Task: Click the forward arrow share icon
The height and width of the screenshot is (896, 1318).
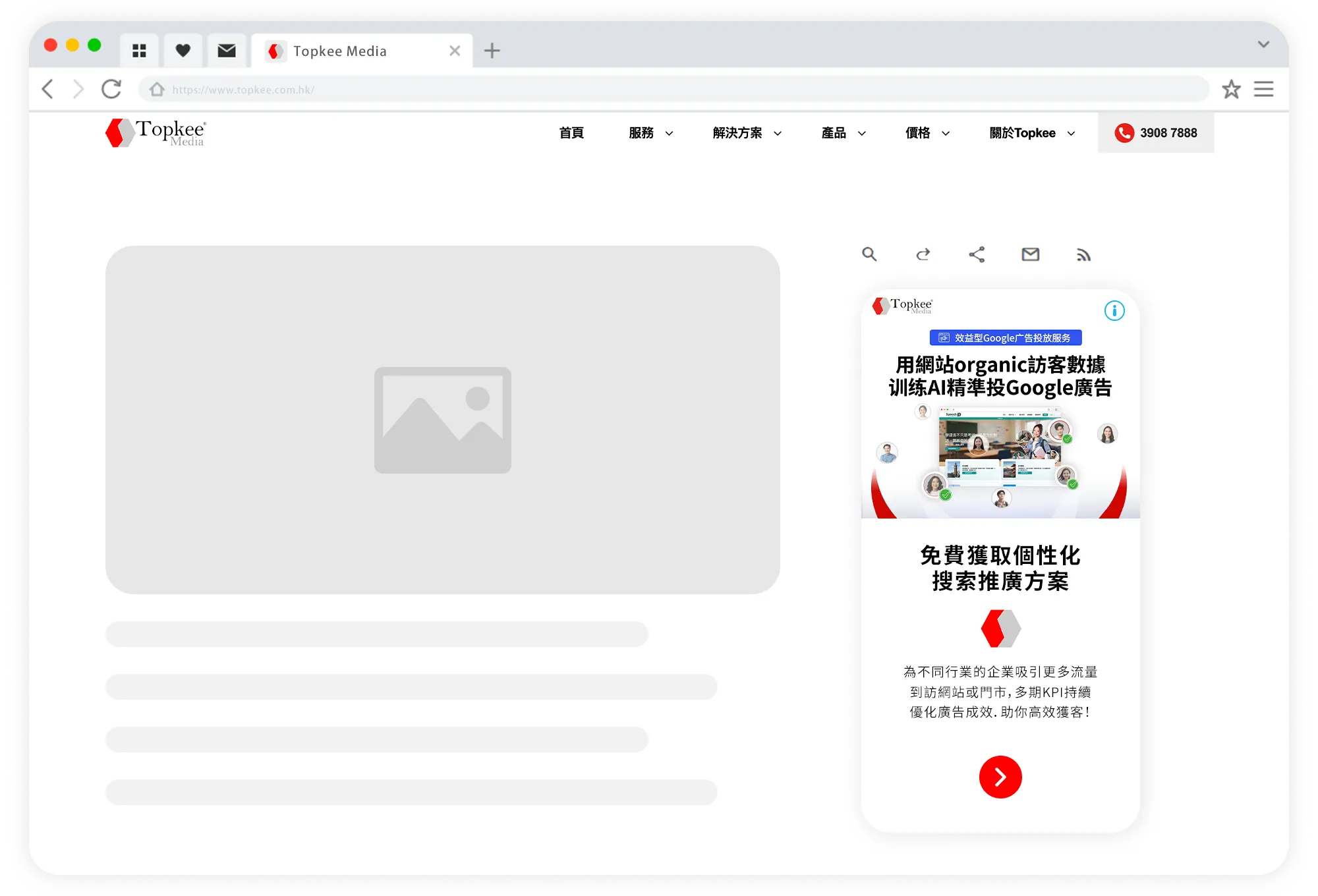Action: point(923,254)
